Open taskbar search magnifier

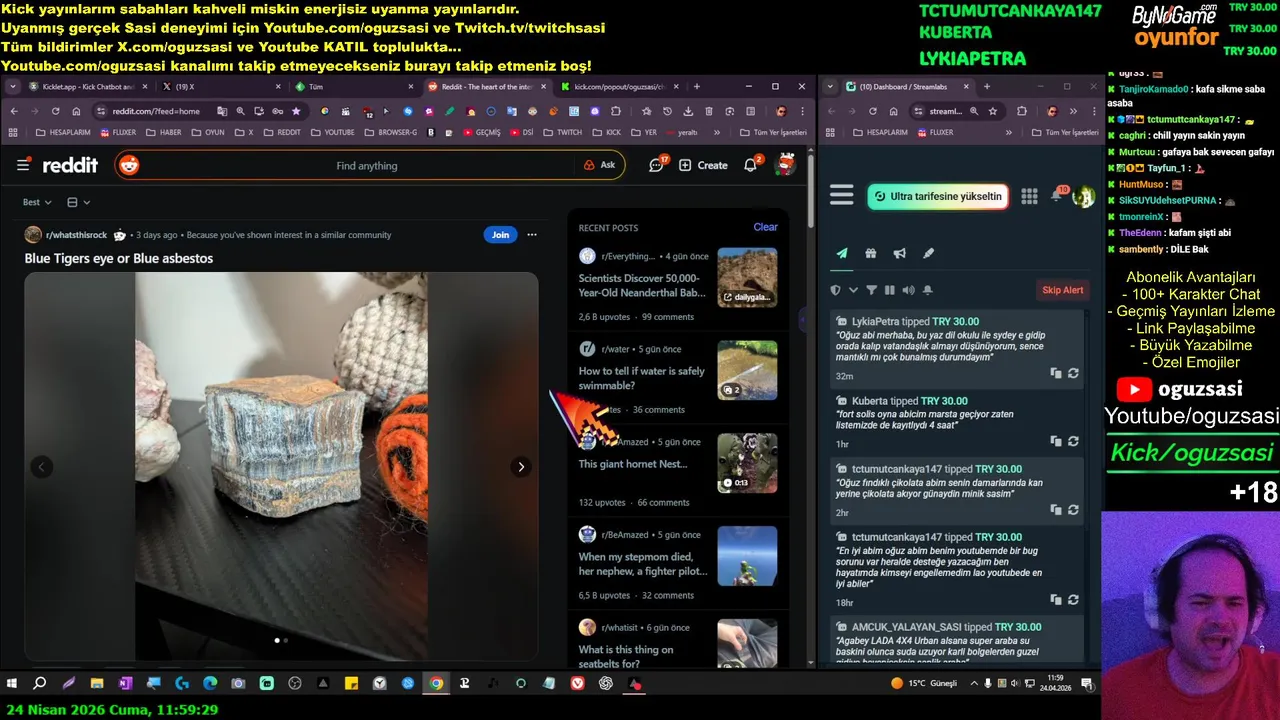point(40,683)
